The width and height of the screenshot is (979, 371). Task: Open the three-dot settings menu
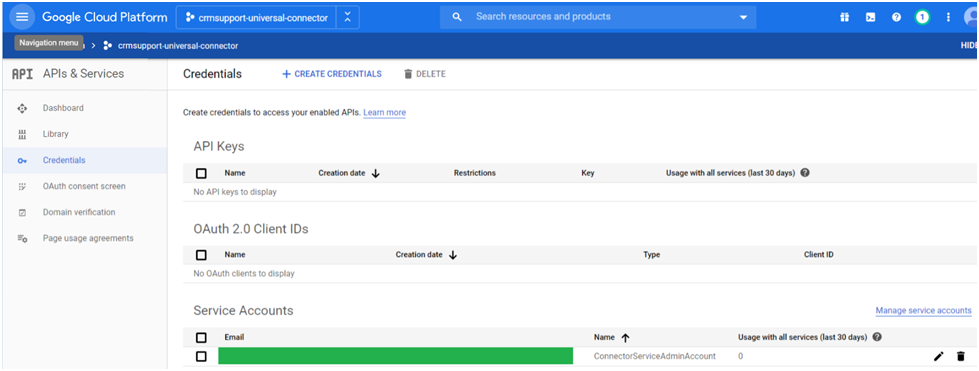tap(948, 17)
